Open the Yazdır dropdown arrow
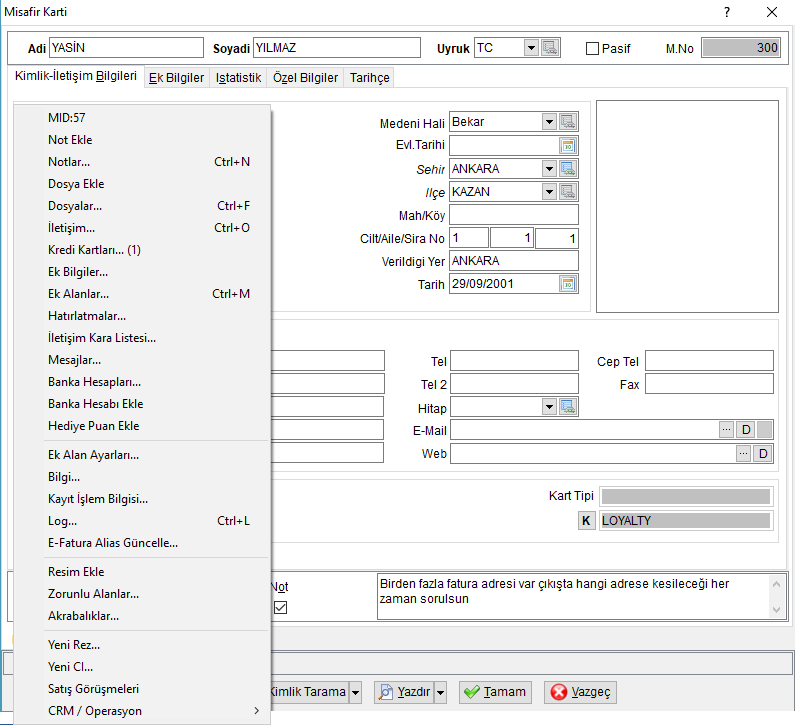The image size is (795, 725). (441, 692)
